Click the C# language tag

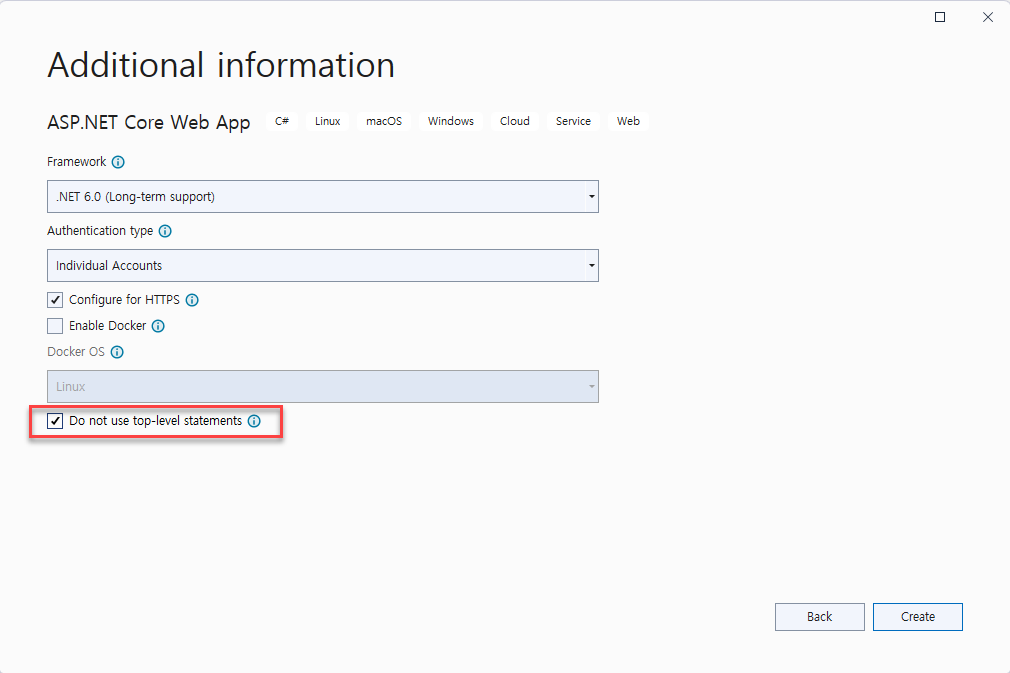pos(282,121)
